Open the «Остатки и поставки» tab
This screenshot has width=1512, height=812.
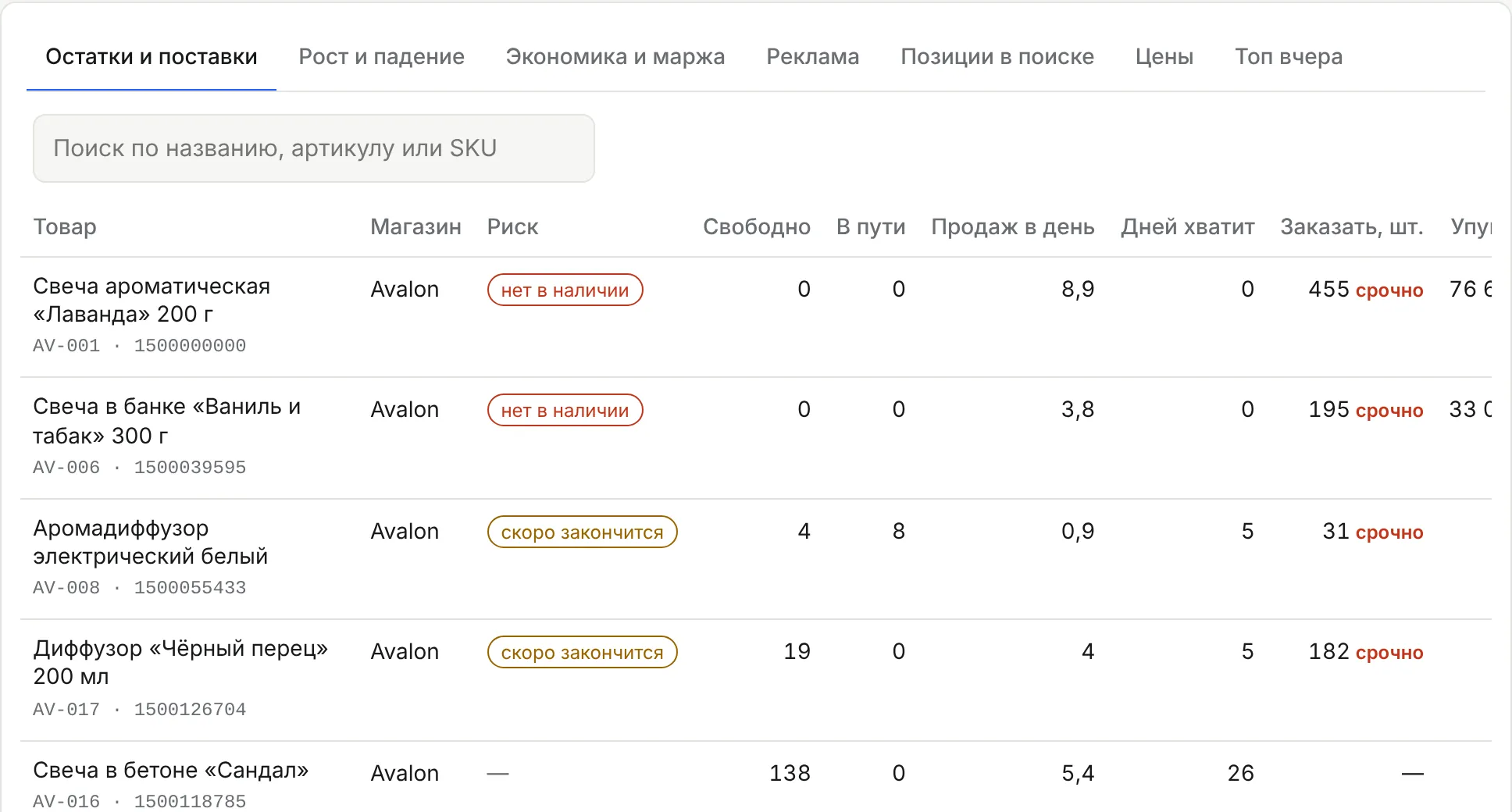coord(152,57)
